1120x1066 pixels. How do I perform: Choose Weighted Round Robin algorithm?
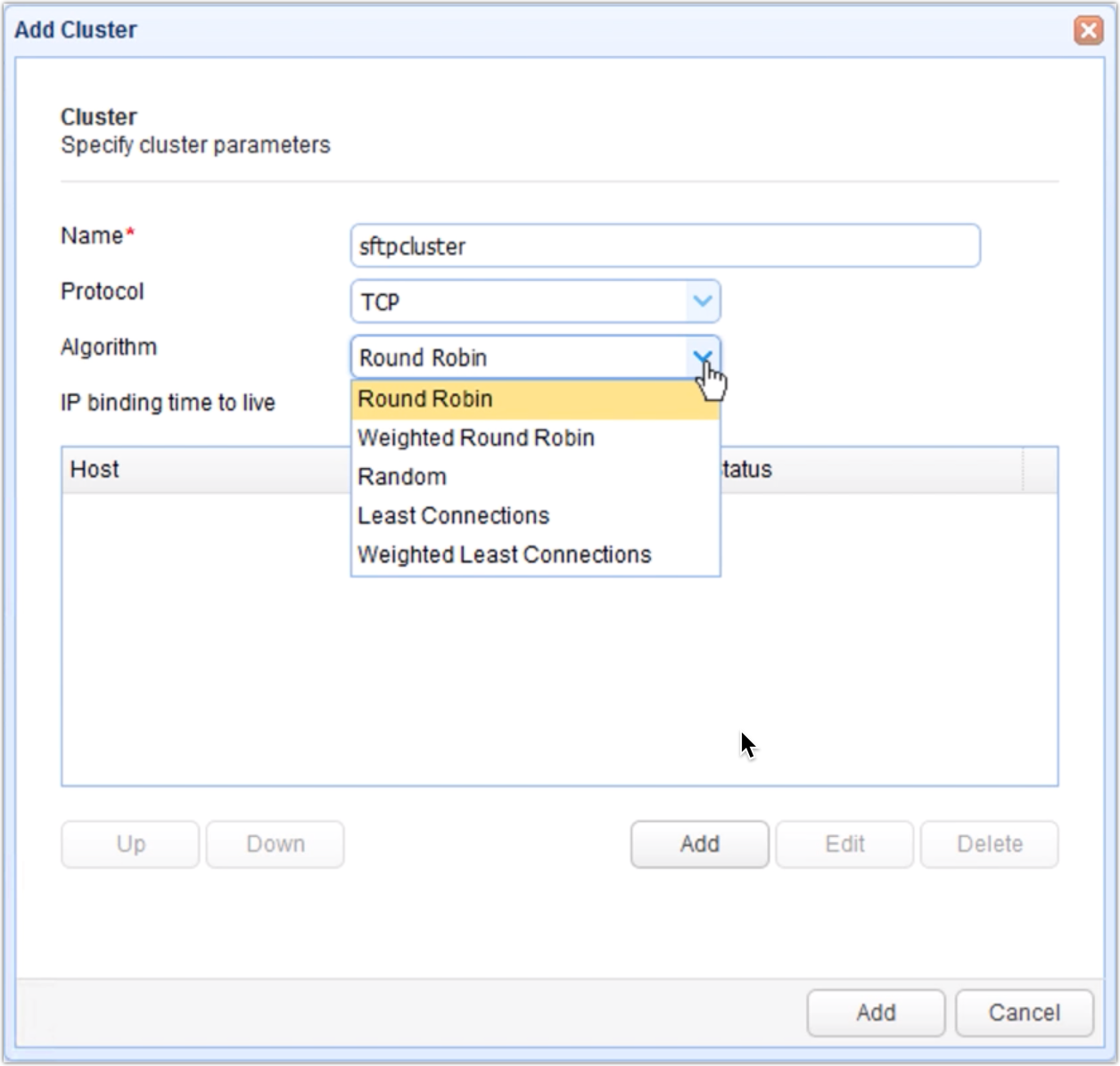[475, 438]
